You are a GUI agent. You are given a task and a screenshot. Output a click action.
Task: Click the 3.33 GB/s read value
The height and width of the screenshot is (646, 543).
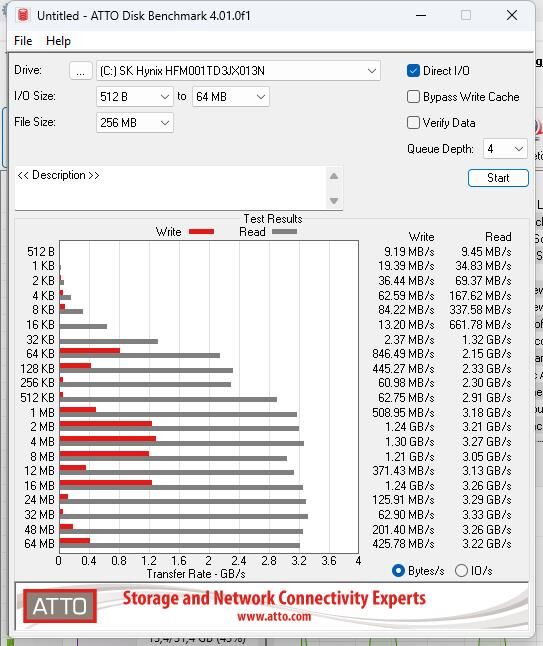[x=487, y=515]
